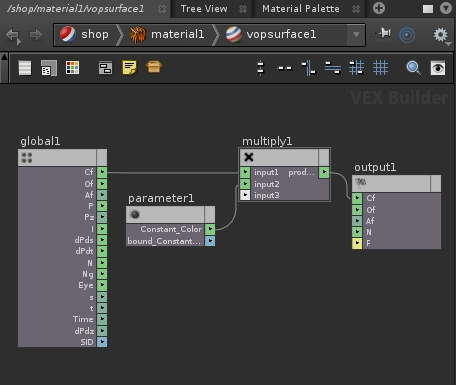Open the tree list panel icon
Image resolution: width=456 pixels, height=385 pixels.
point(49,68)
